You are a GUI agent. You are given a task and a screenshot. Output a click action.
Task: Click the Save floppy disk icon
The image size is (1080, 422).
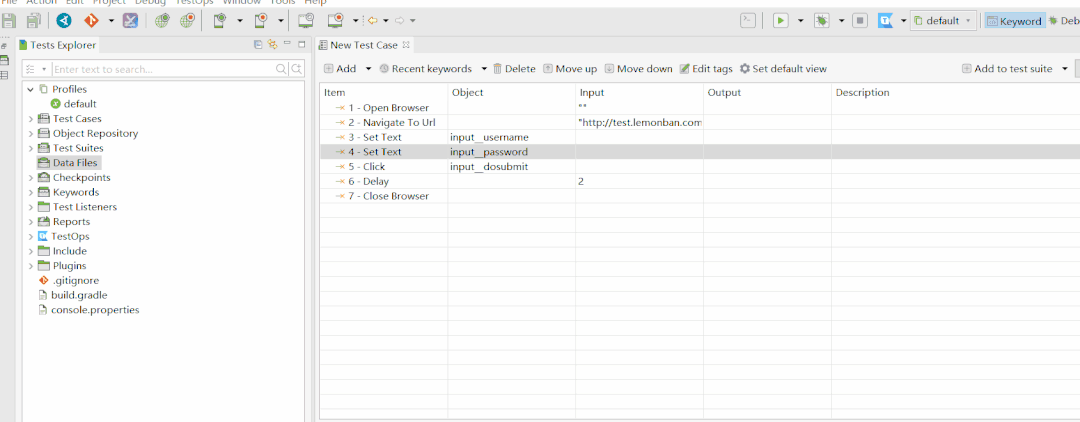(9, 21)
